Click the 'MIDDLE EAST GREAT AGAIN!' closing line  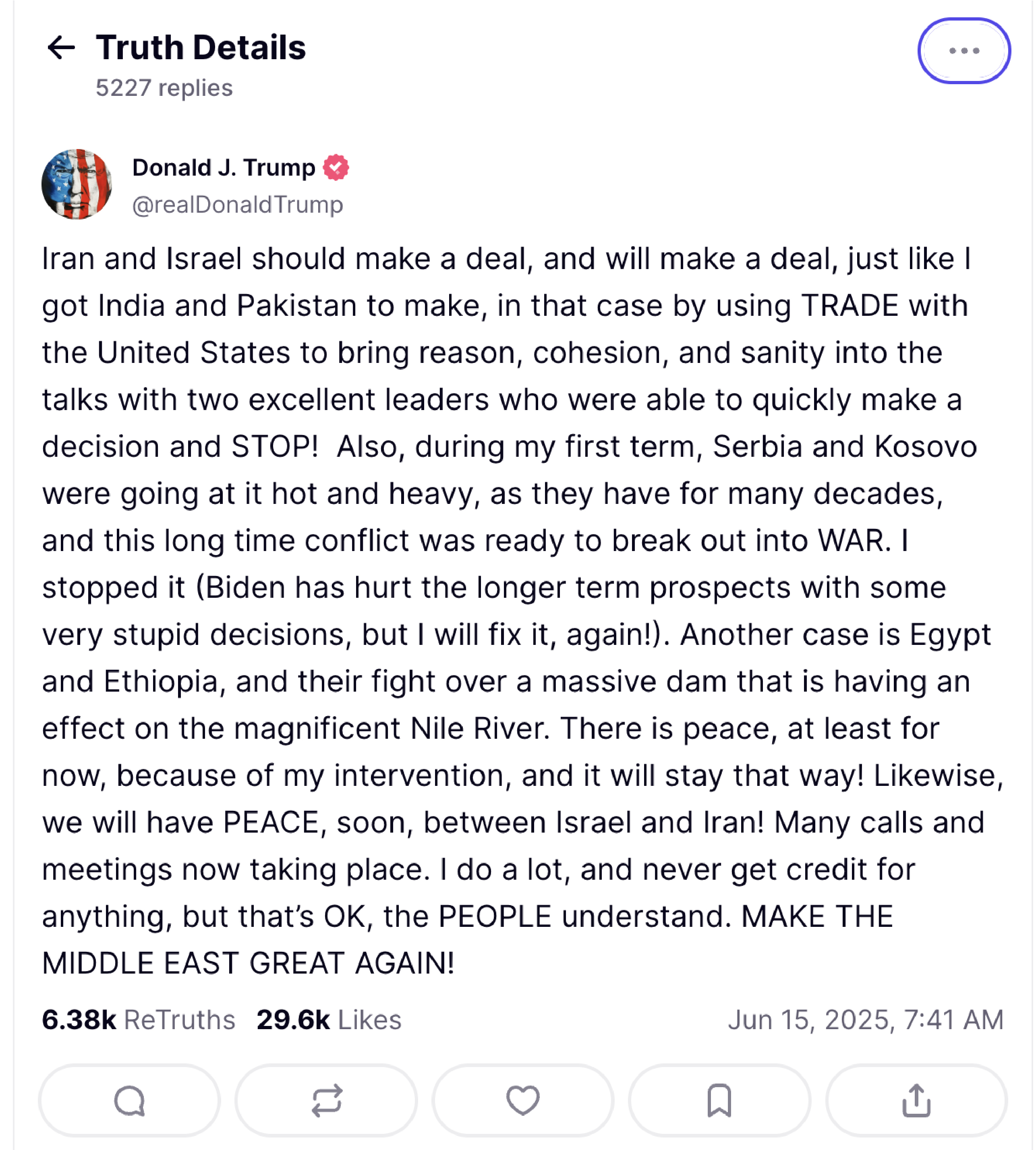248,964
